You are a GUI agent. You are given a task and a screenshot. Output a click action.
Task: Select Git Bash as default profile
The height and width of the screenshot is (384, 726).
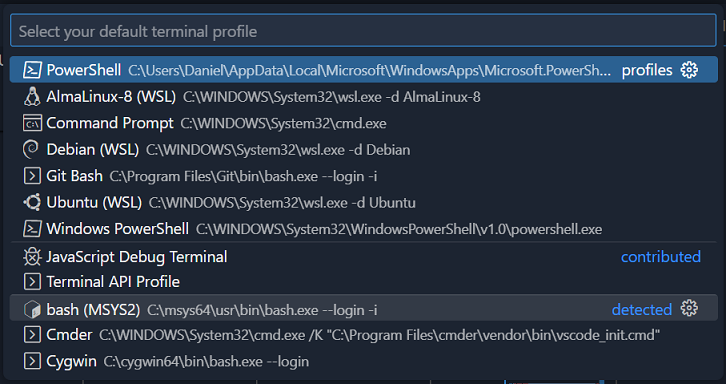pos(363,176)
